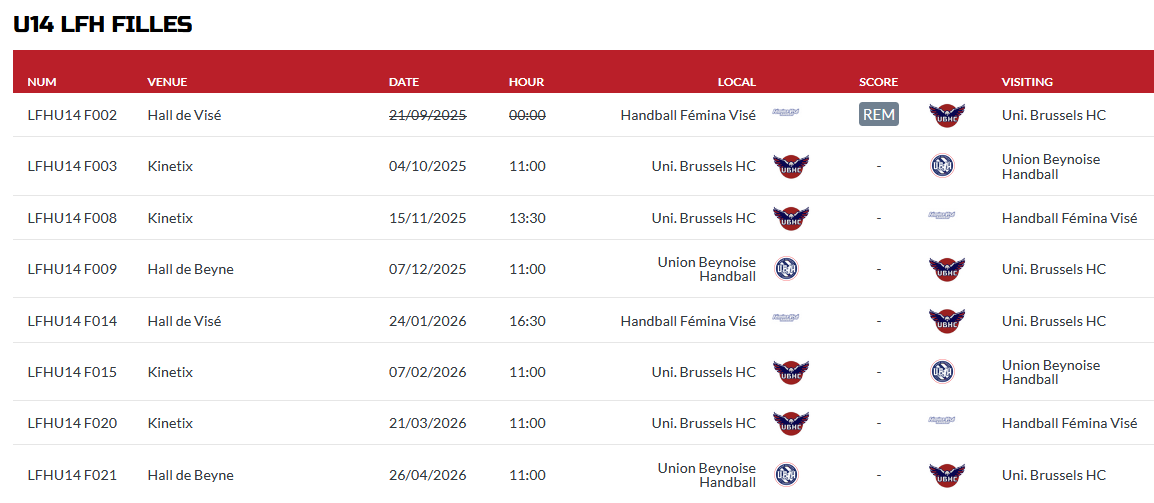This screenshot has height=503, width=1154.
Task: Click Uni. Brussels HC logo in F020 row
Action: [x=791, y=423]
